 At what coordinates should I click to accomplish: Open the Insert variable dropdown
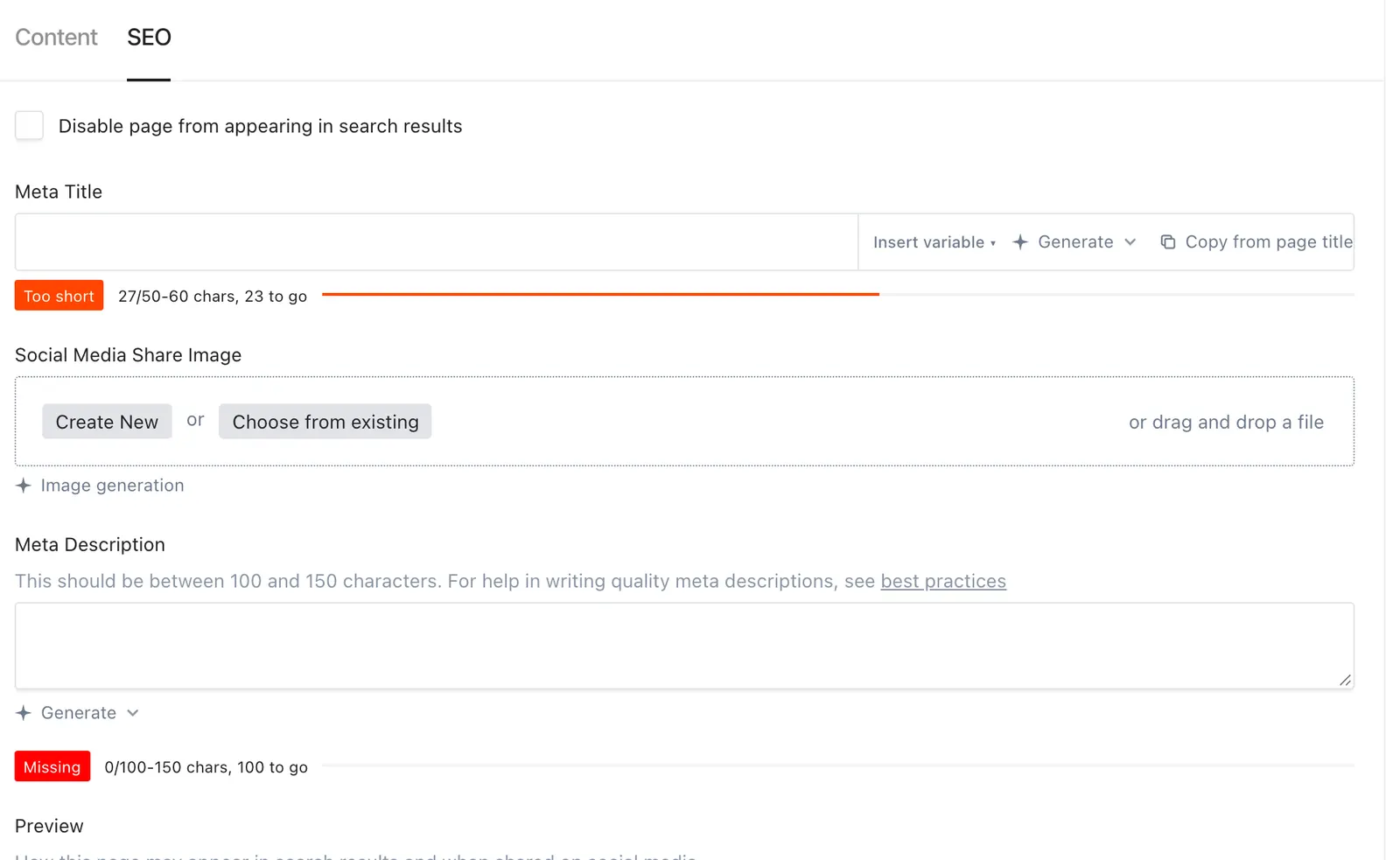tap(934, 242)
